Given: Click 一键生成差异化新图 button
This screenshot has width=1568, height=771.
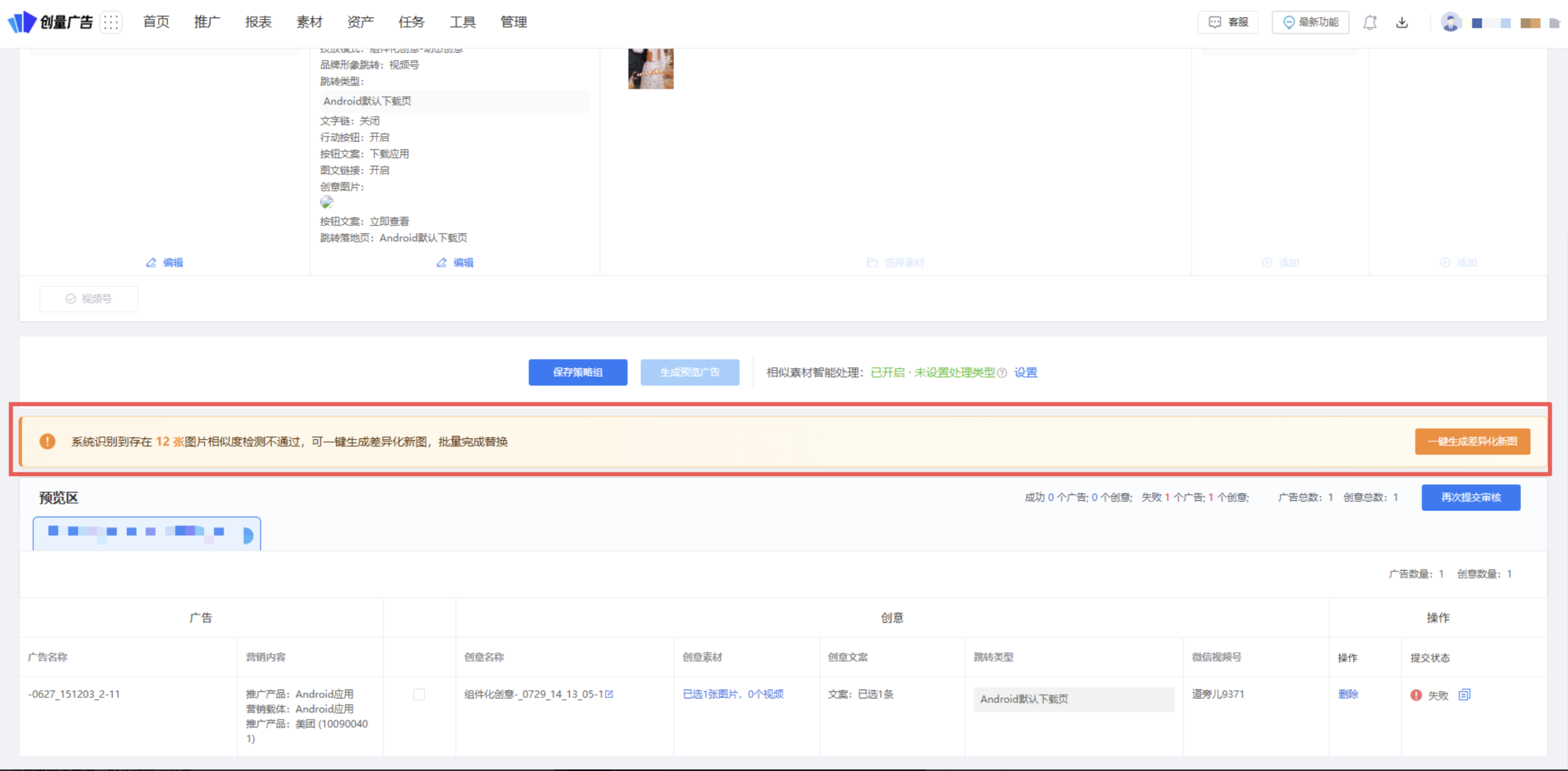Looking at the screenshot, I should (x=1472, y=442).
